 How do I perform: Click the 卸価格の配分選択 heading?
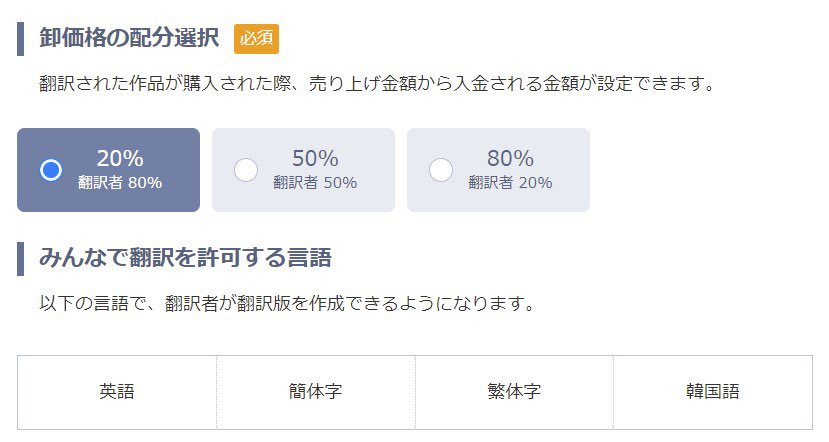(x=129, y=39)
